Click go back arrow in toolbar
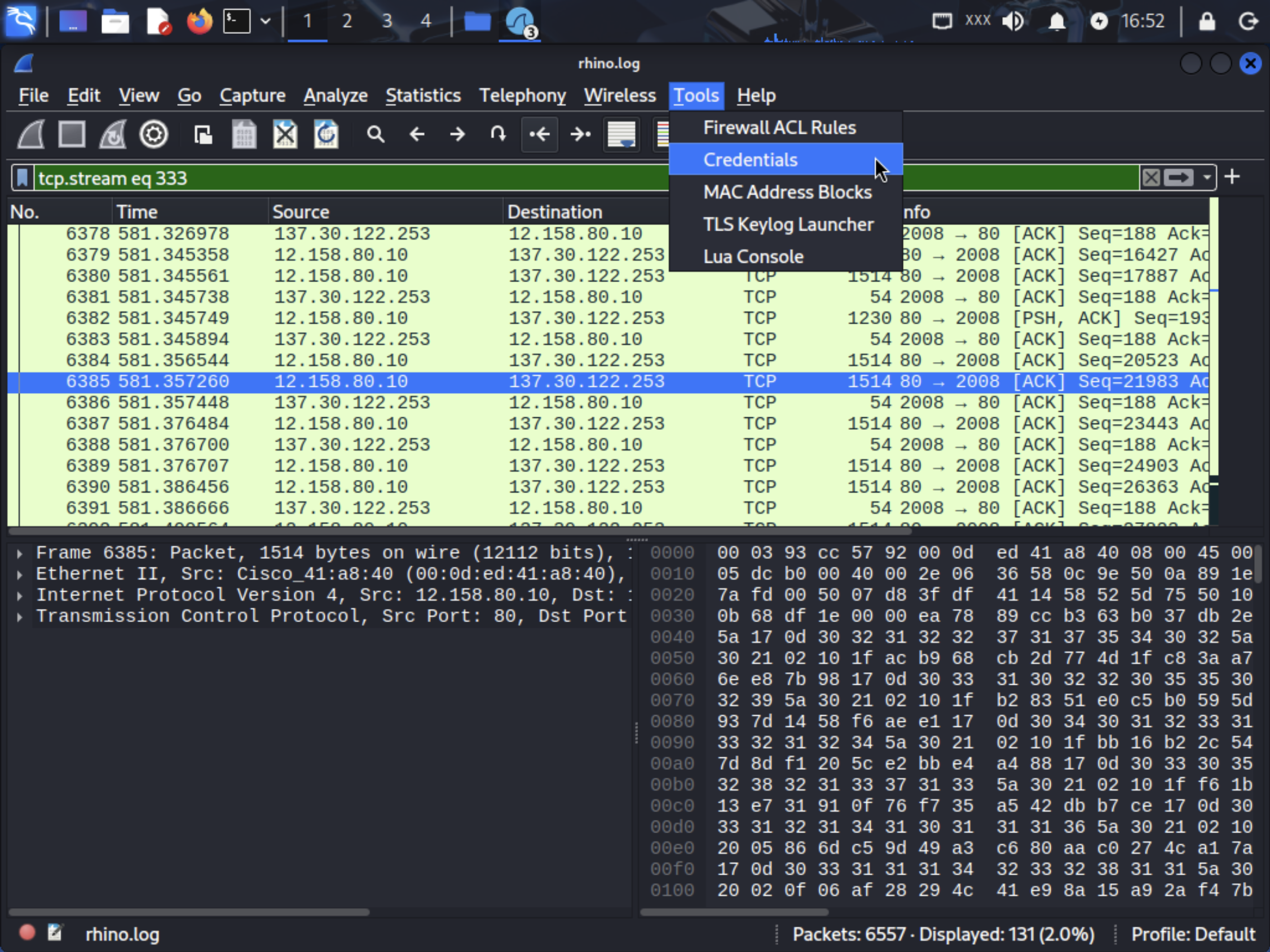The height and width of the screenshot is (952, 1270). [x=417, y=135]
